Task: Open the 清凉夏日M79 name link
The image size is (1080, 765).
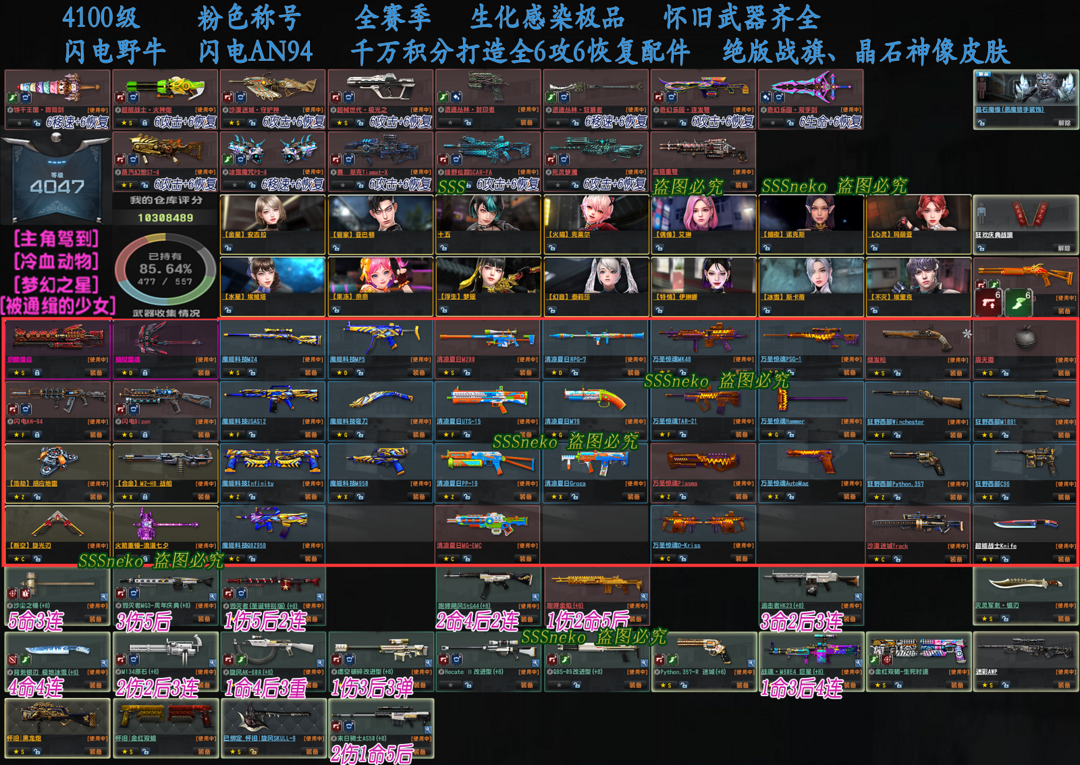Action: pos(562,421)
